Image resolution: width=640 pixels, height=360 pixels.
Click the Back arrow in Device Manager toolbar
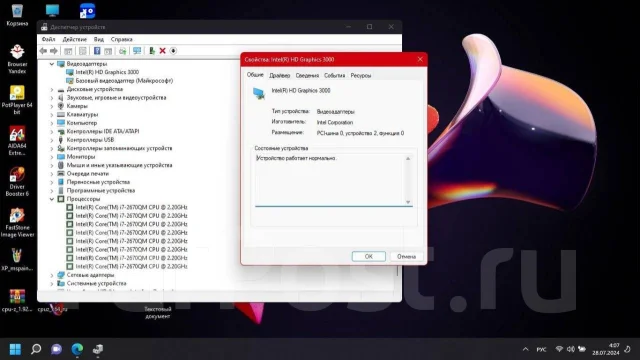tap(43, 51)
